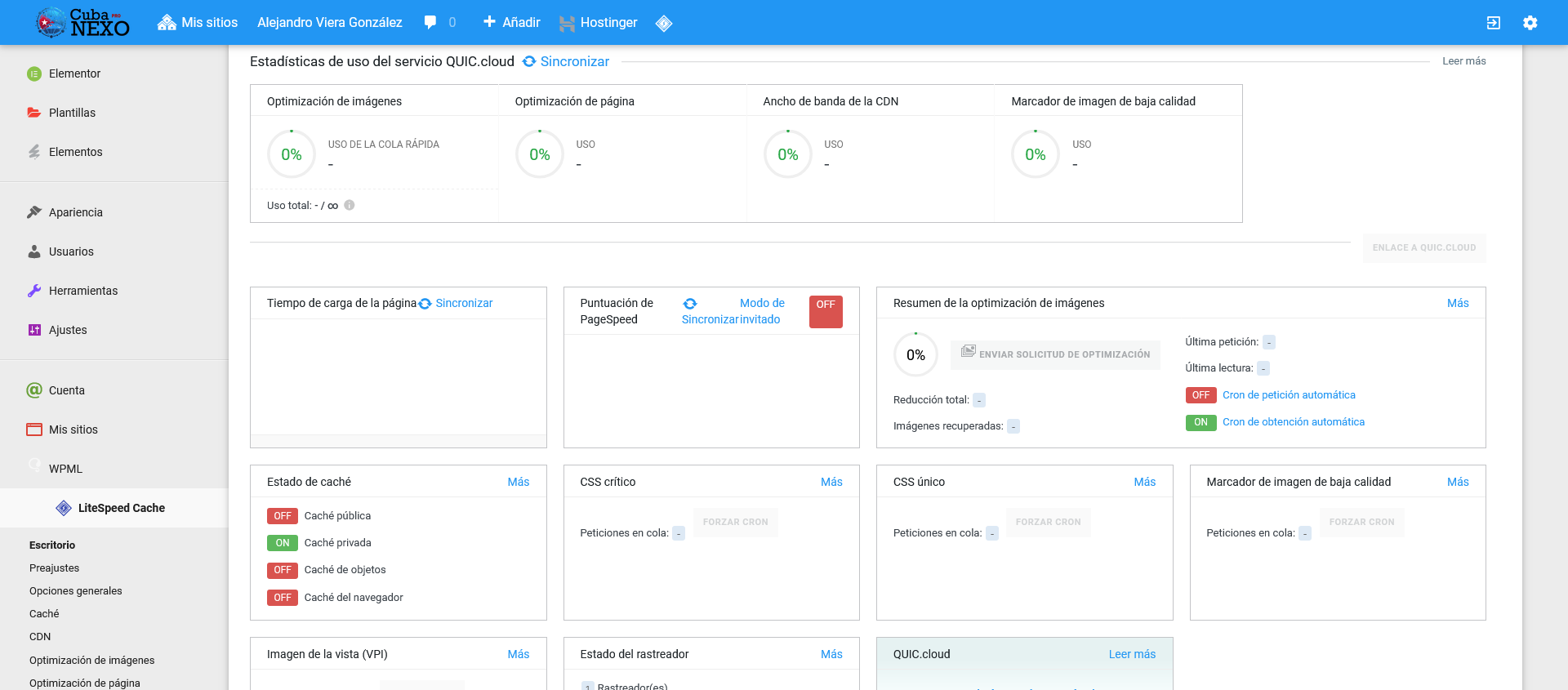Open Opciones generales submenu item
The width and height of the screenshot is (1568, 690).
[75, 590]
